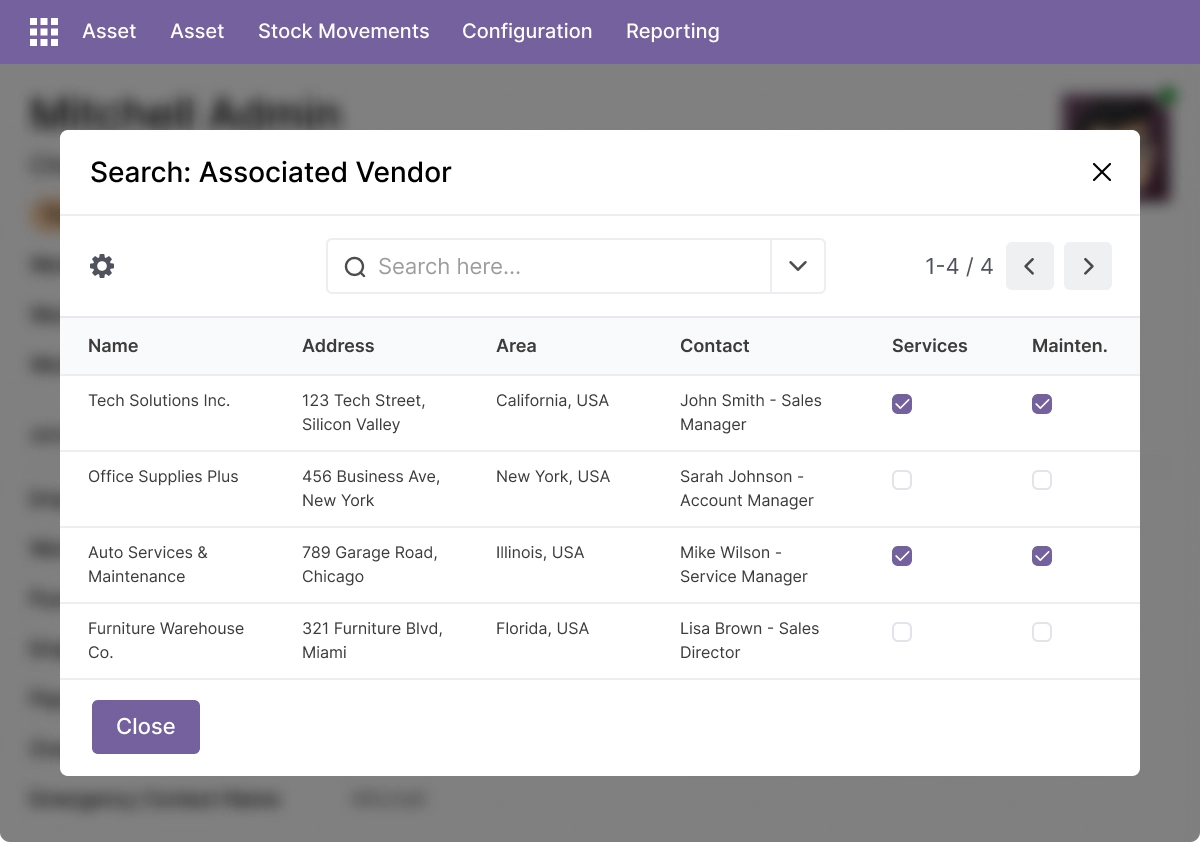
Task: Click the Search: Associated Vendor dialog title
Action: coord(271,172)
